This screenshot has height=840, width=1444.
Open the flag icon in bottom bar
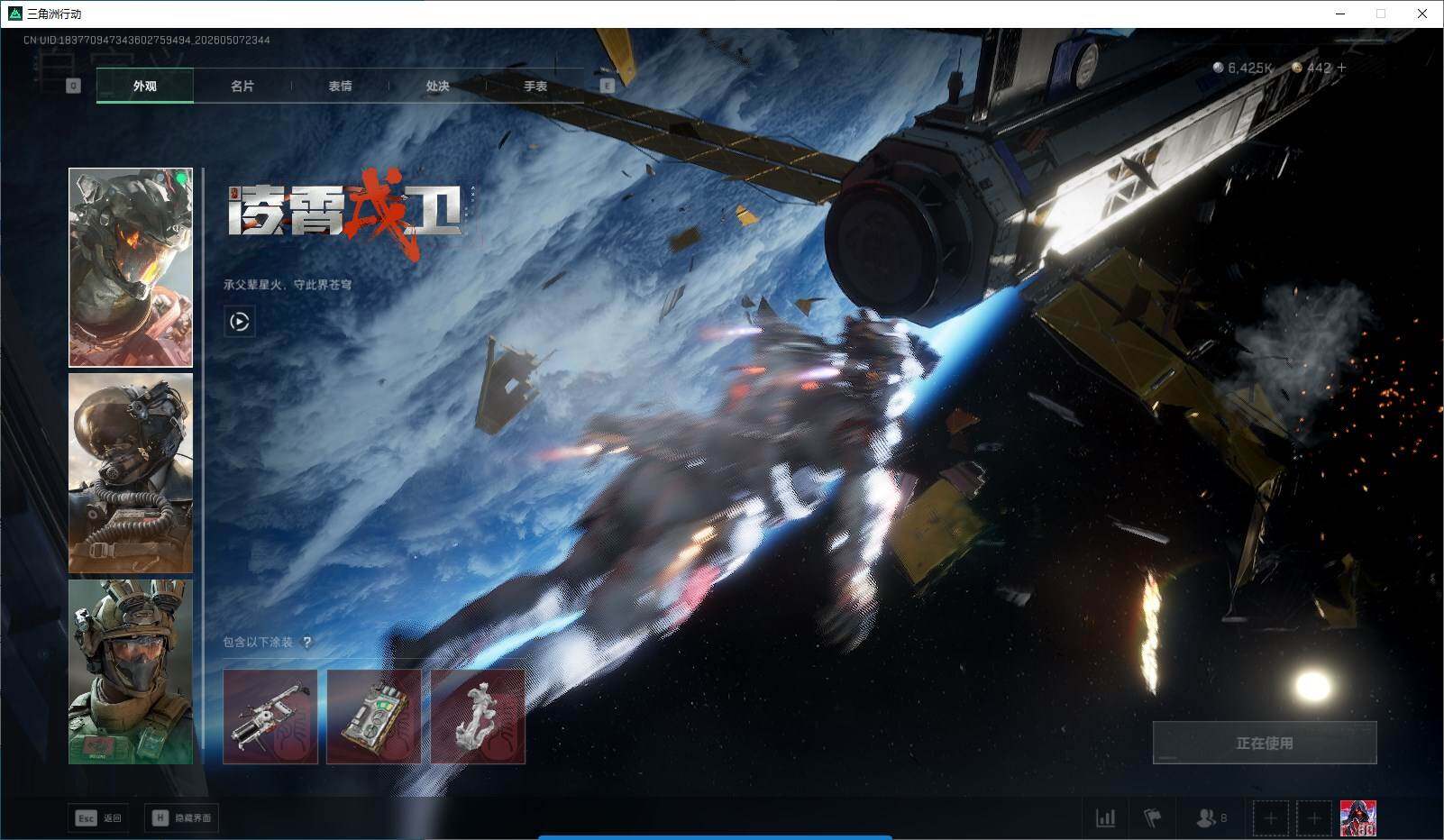coord(1153,818)
